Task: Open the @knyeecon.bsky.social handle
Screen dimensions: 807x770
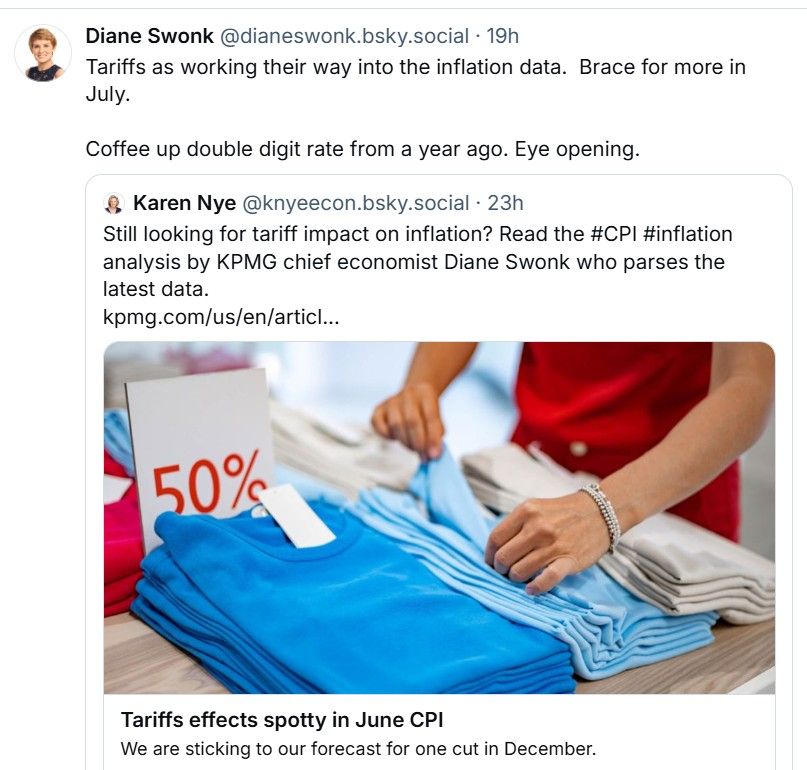Action: [x=356, y=203]
